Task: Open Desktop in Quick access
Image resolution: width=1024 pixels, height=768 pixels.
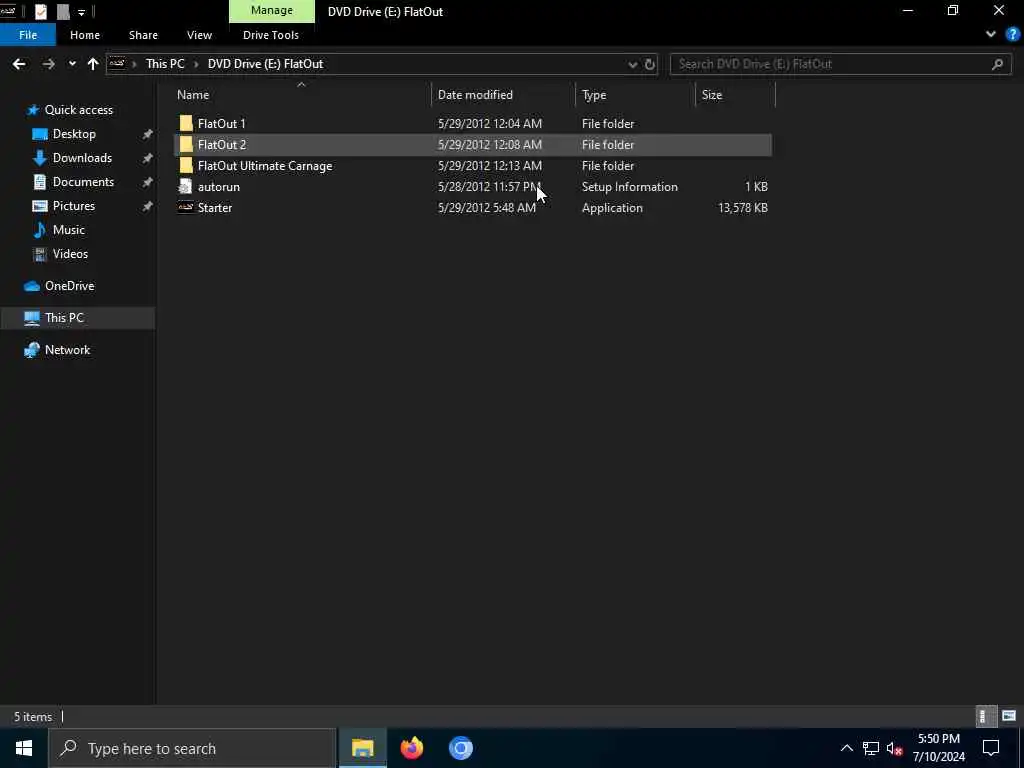Action: [x=74, y=134]
